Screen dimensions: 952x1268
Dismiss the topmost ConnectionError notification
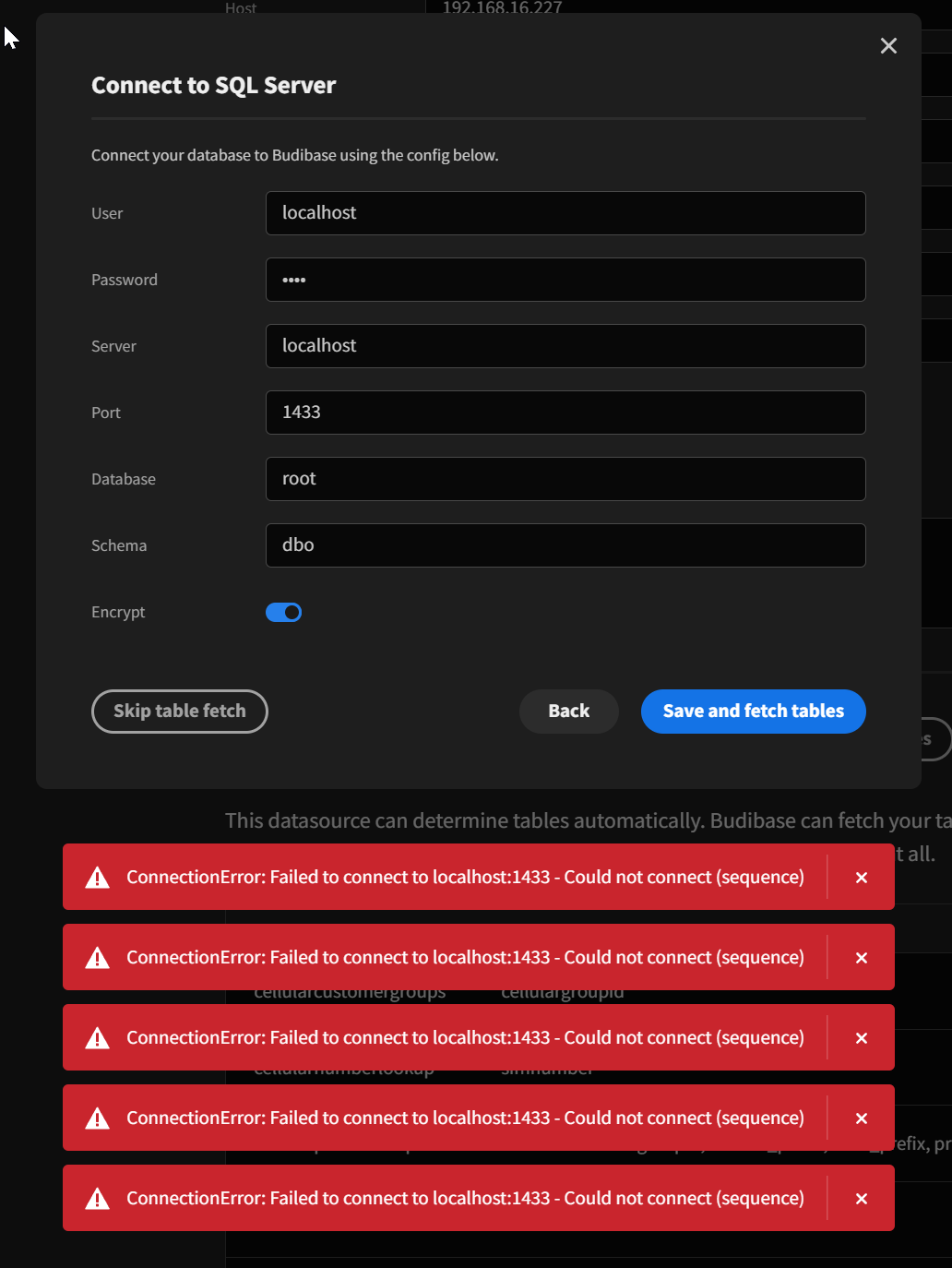pyautogui.click(x=861, y=877)
